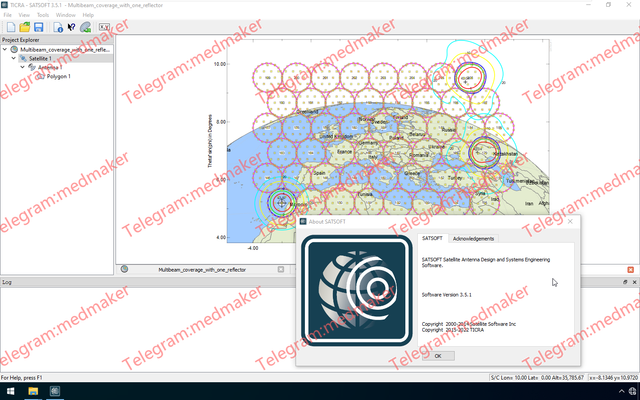Switch to the Acknowledgements tab
Viewport: 640px width, 400px height.
(473, 238)
